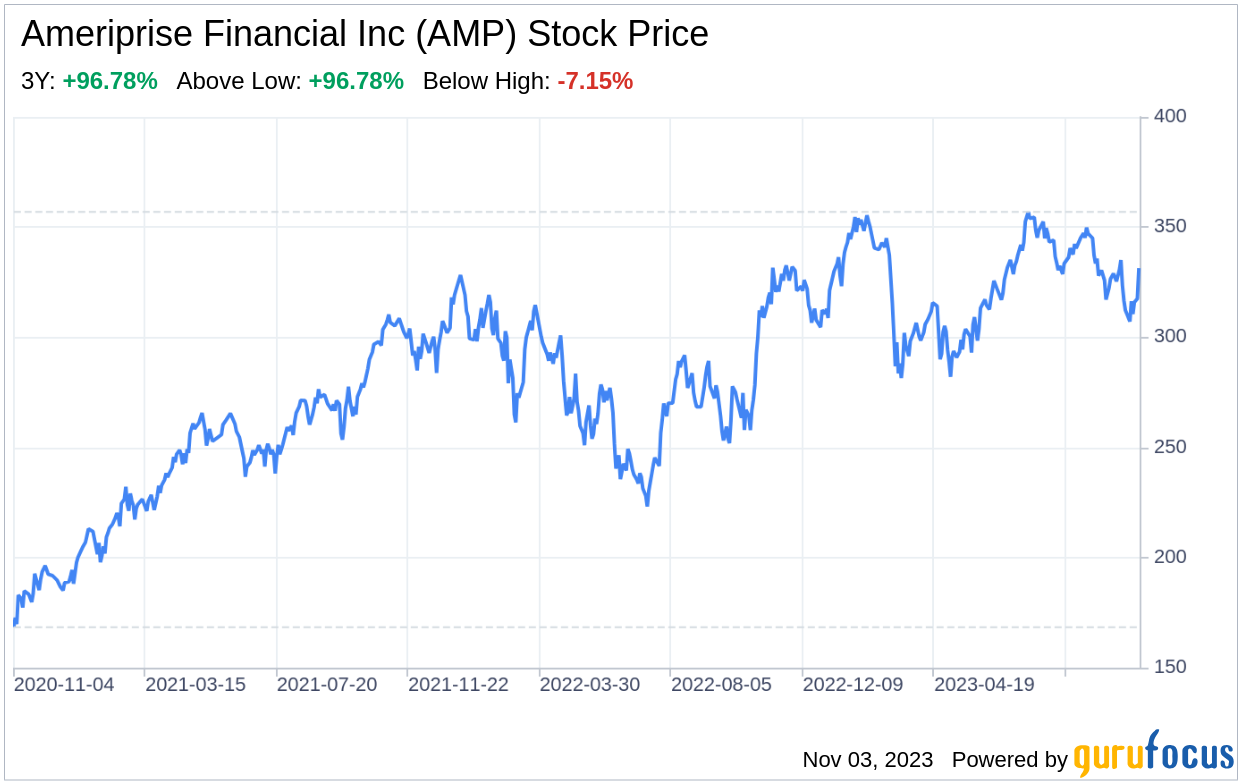1242x784 pixels.
Task: Click the 2022-03-30 date axis label
Action: tap(590, 685)
